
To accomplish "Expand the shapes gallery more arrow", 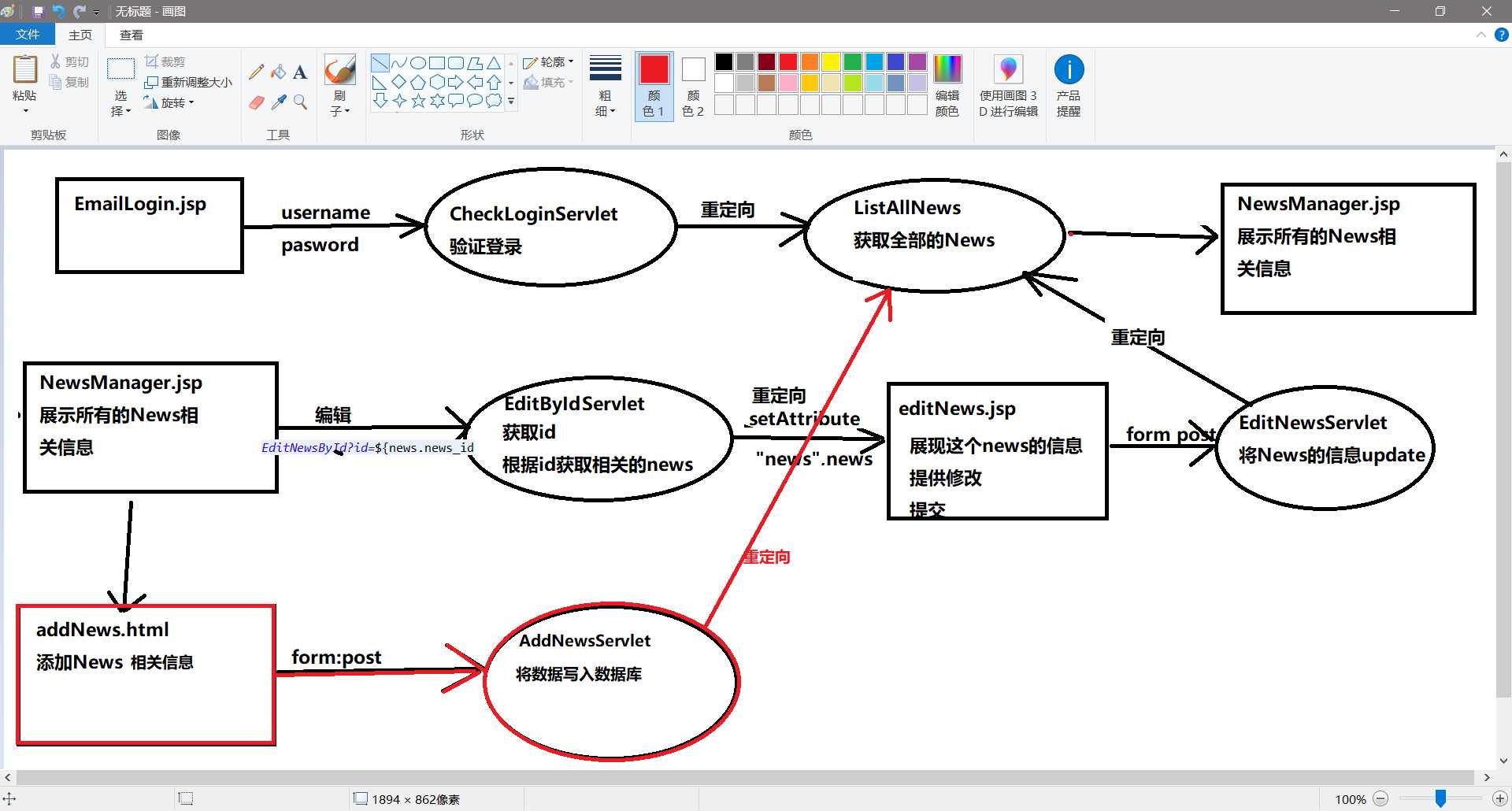I will tap(511, 102).
